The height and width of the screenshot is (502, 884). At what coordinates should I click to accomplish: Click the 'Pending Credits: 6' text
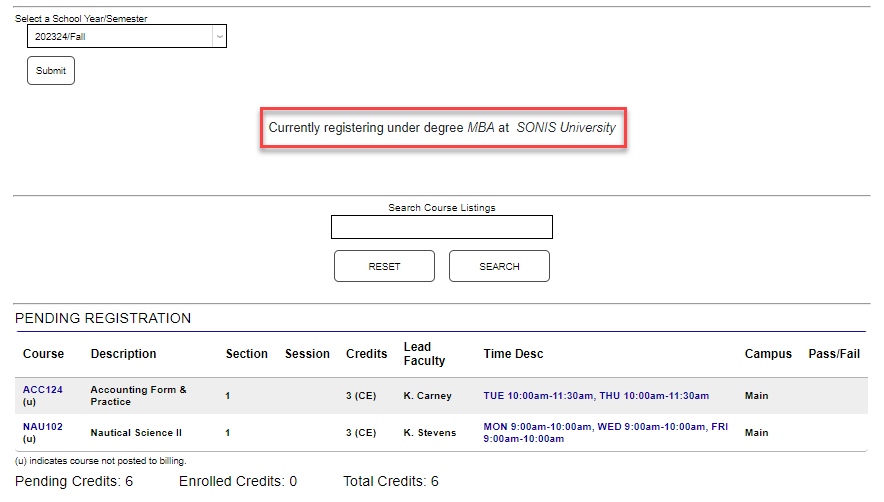(x=74, y=481)
